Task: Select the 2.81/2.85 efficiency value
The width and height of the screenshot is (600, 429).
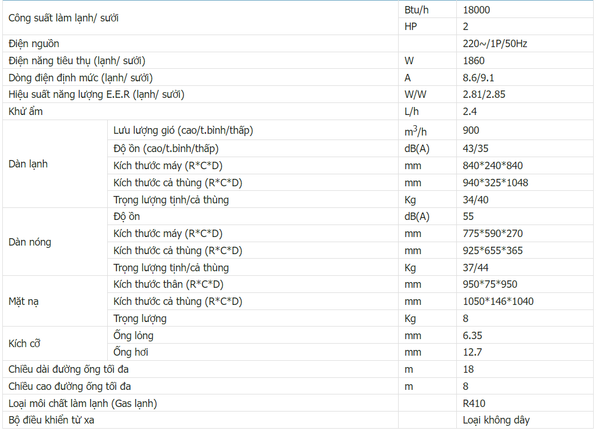Action: click(481, 94)
